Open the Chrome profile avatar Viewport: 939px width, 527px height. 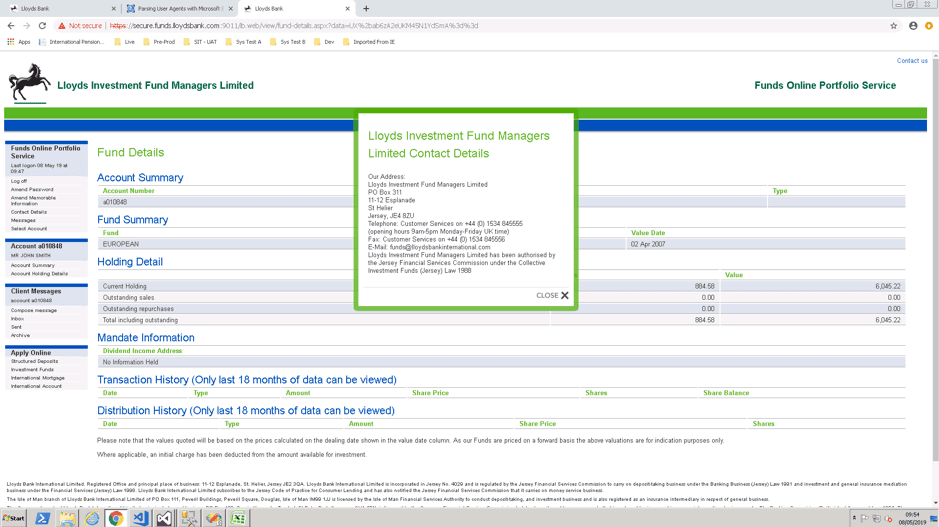[x=913, y=26]
